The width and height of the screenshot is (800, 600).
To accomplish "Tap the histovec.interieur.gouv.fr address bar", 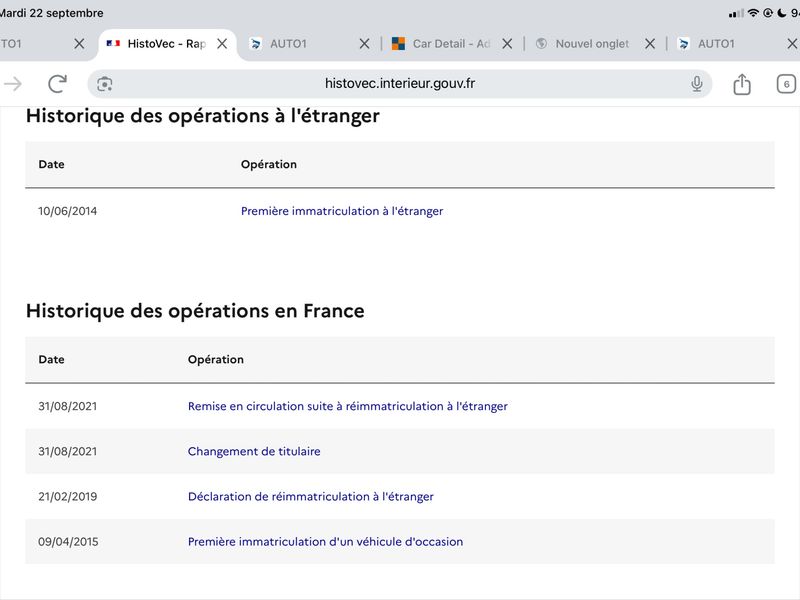I will click(x=399, y=84).
